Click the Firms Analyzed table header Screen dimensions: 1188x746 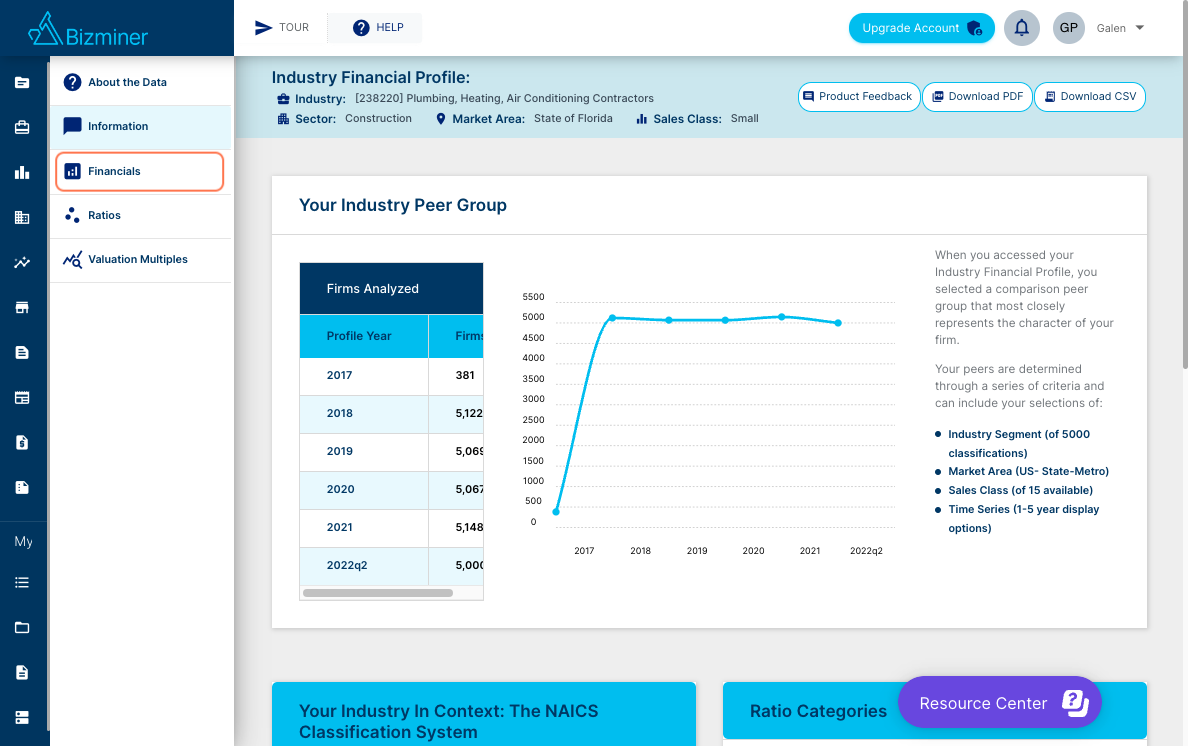click(392, 289)
